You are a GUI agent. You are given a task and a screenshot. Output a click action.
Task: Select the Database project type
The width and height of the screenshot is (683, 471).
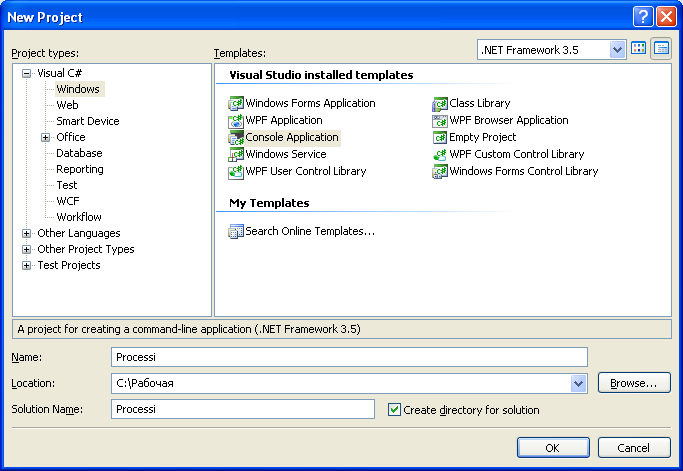[79, 153]
